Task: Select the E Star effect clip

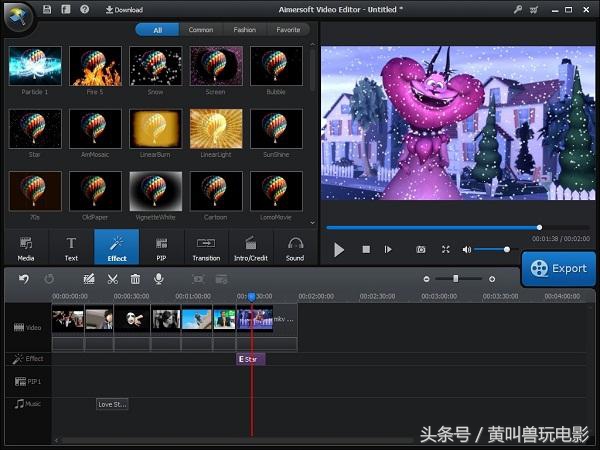Action: click(x=251, y=359)
